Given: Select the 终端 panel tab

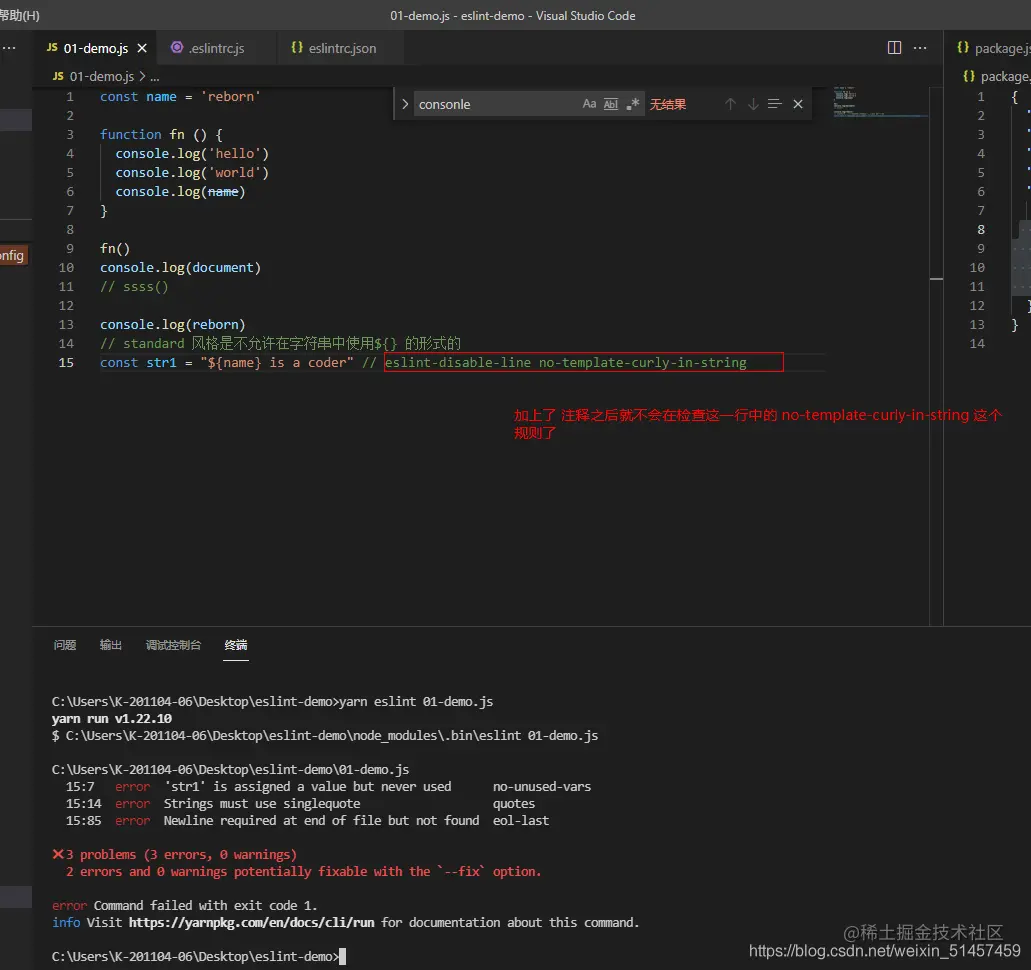Looking at the screenshot, I should pyautogui.click(x=235, y=645).
